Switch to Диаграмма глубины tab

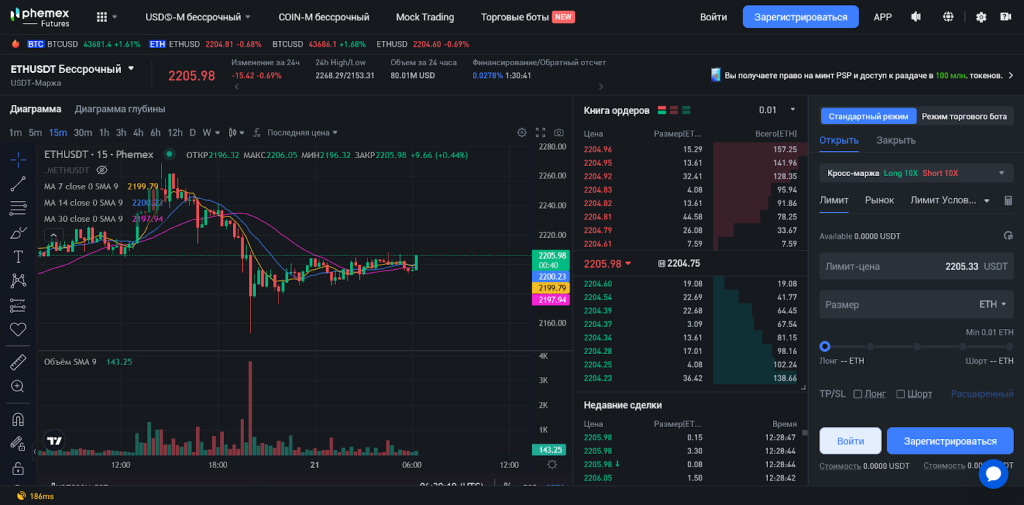pos(120,109)
